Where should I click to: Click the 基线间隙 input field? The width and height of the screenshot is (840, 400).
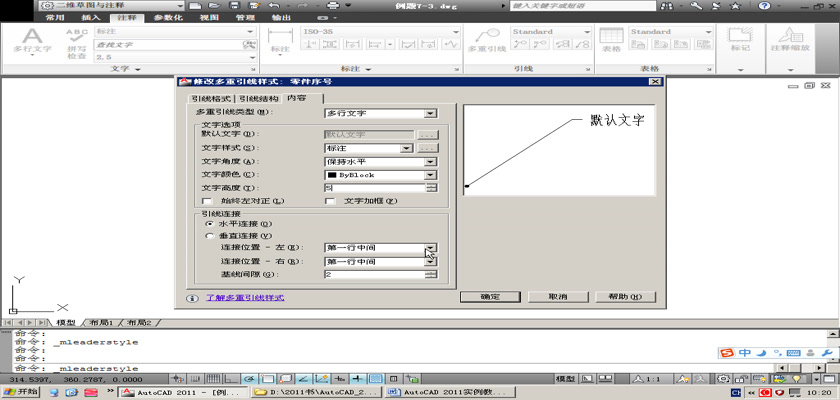375,275
